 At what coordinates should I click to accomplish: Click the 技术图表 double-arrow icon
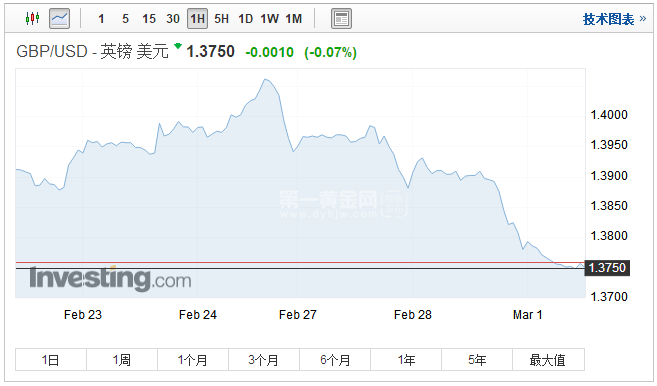click(x=643, y=18)
